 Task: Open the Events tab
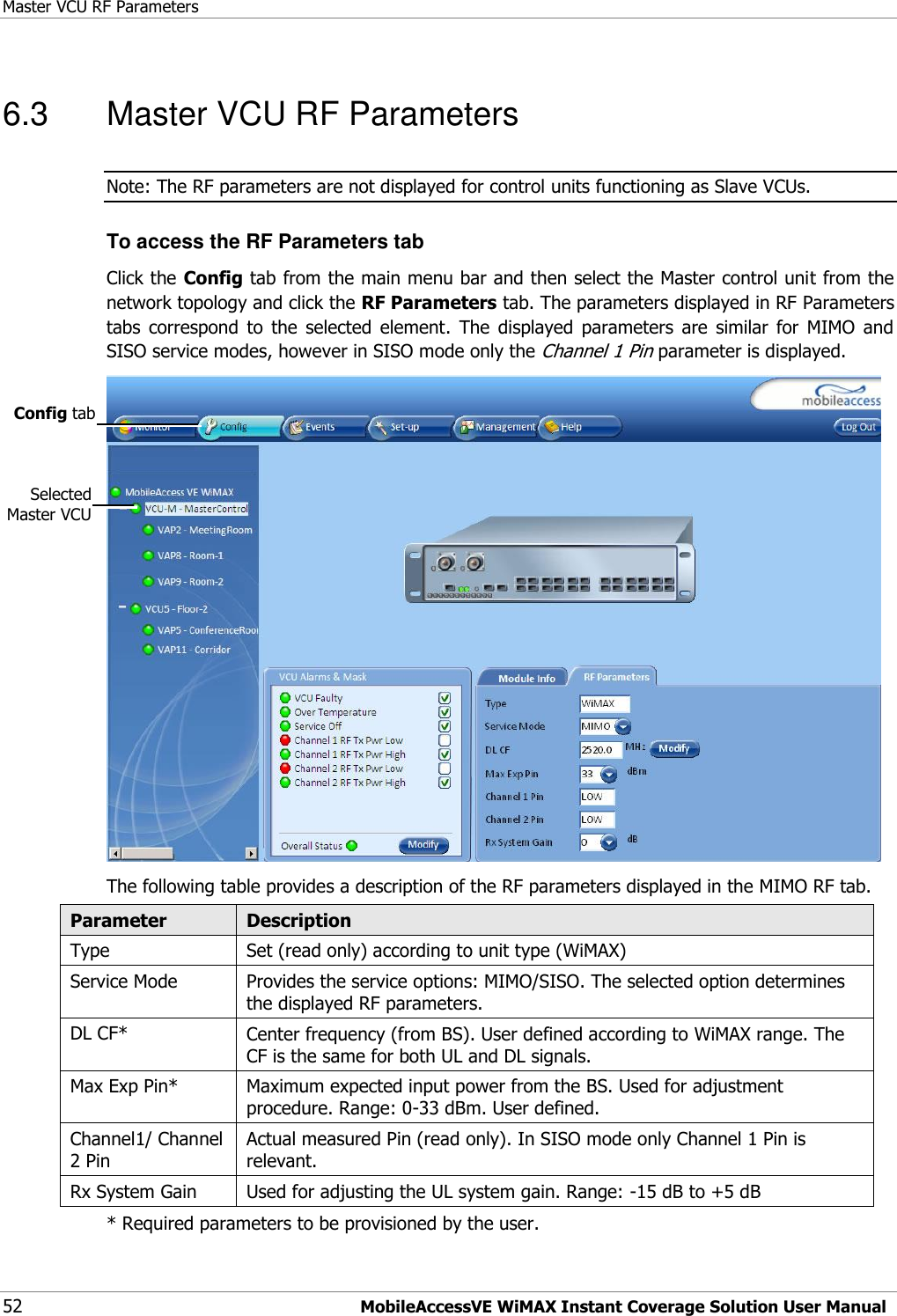326,427
